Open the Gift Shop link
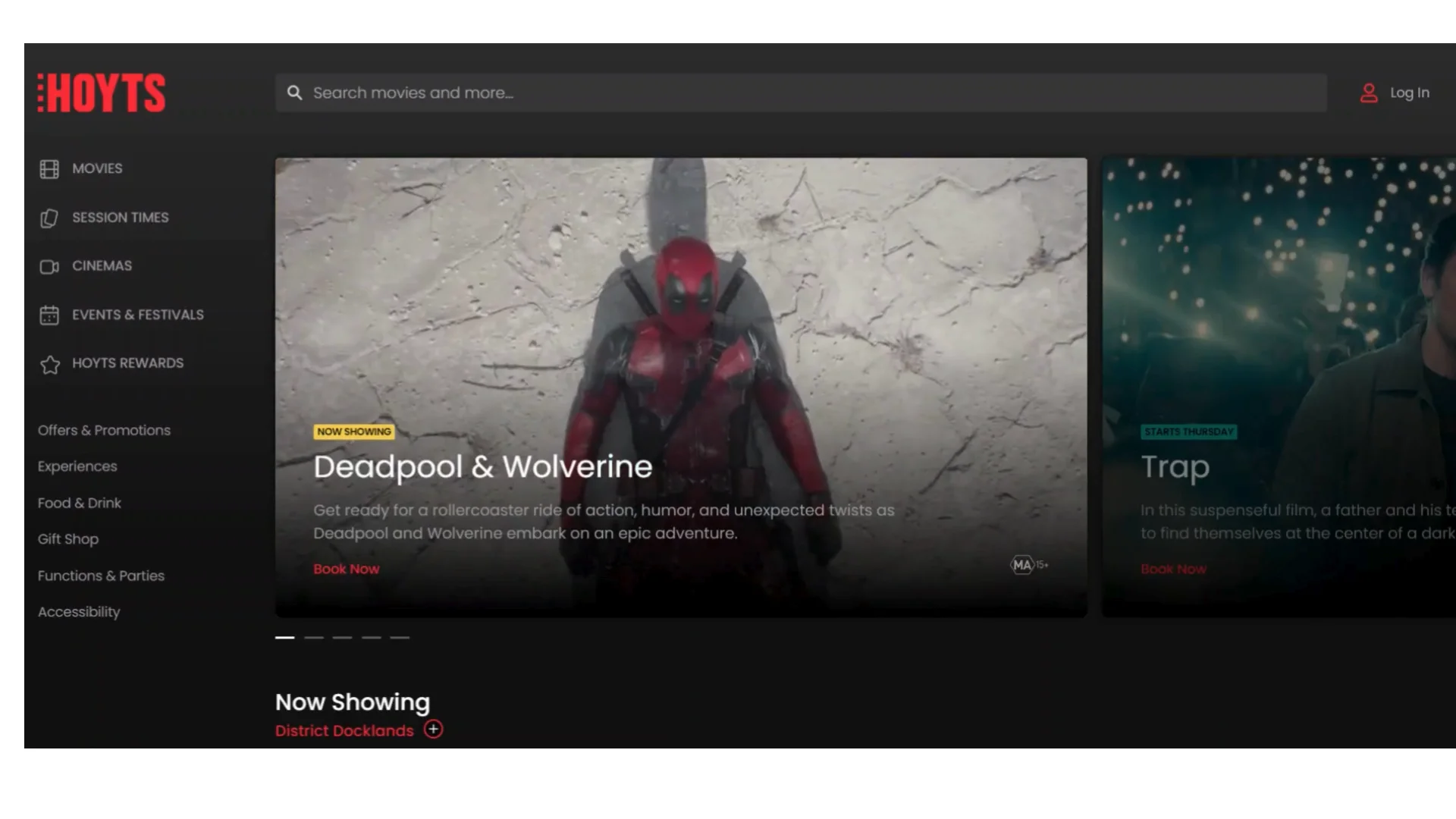Screen dimensions: 1456x819 (68, 539)
